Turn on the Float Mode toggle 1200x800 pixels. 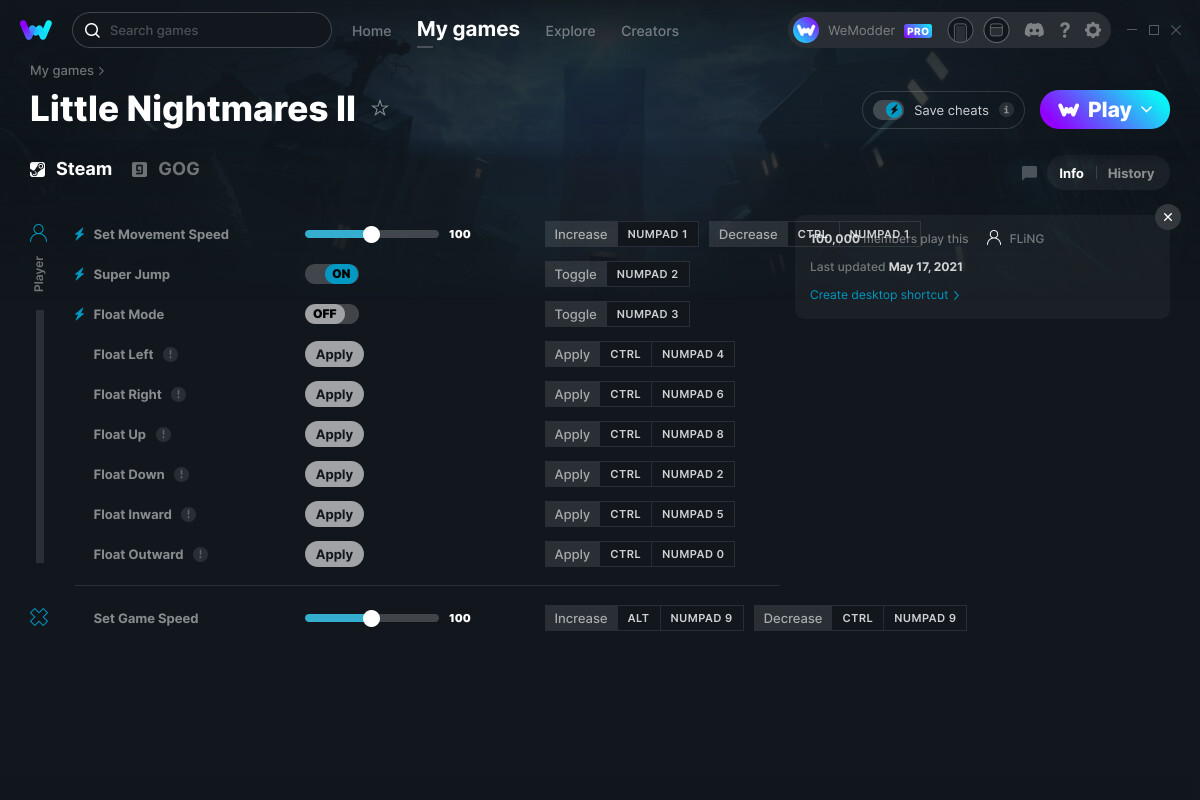332,314
